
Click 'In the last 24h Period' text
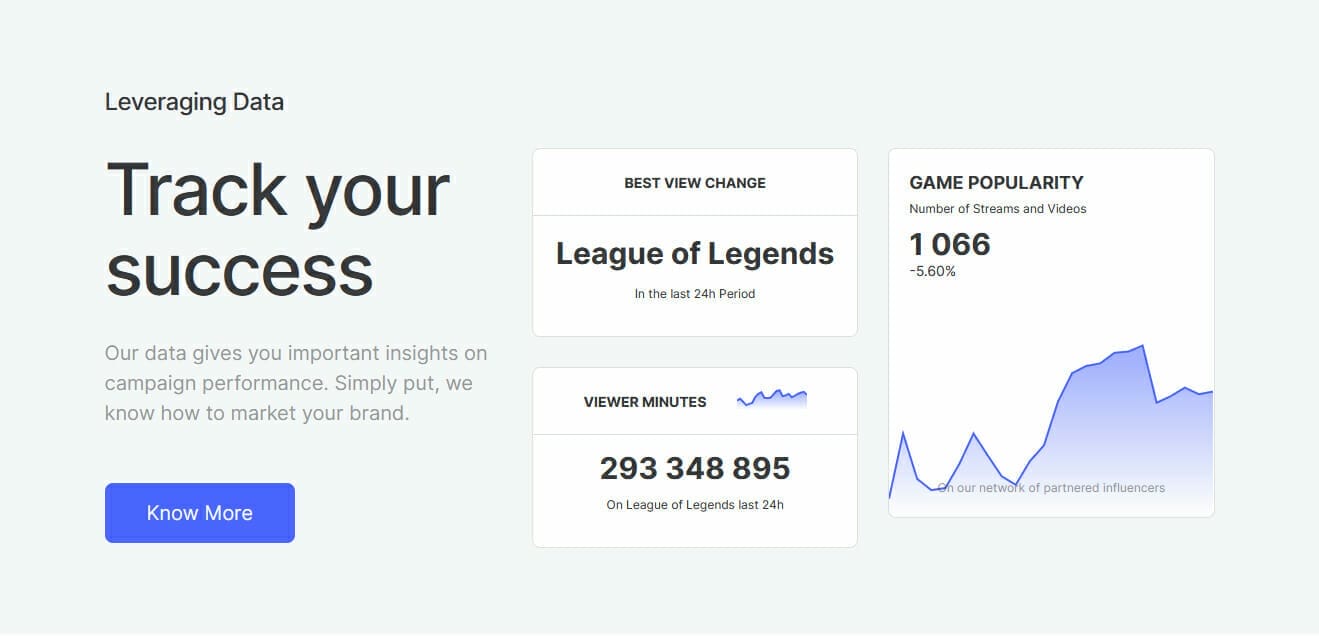pyautogui.click(x=694, y=294)
